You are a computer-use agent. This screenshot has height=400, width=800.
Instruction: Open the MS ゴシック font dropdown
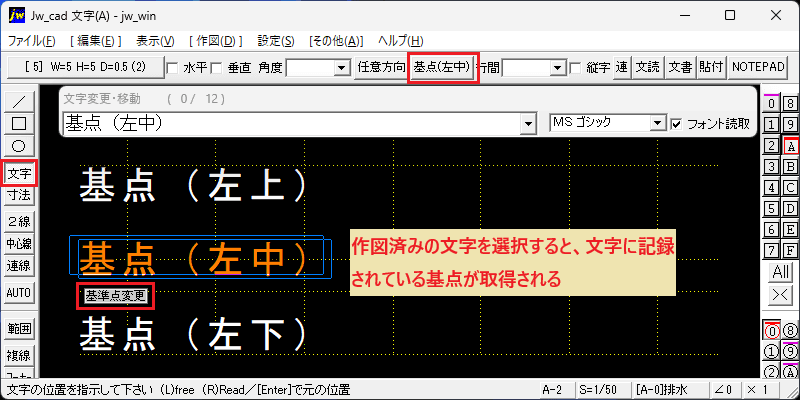pyautogui.click(x=658, y=123)
